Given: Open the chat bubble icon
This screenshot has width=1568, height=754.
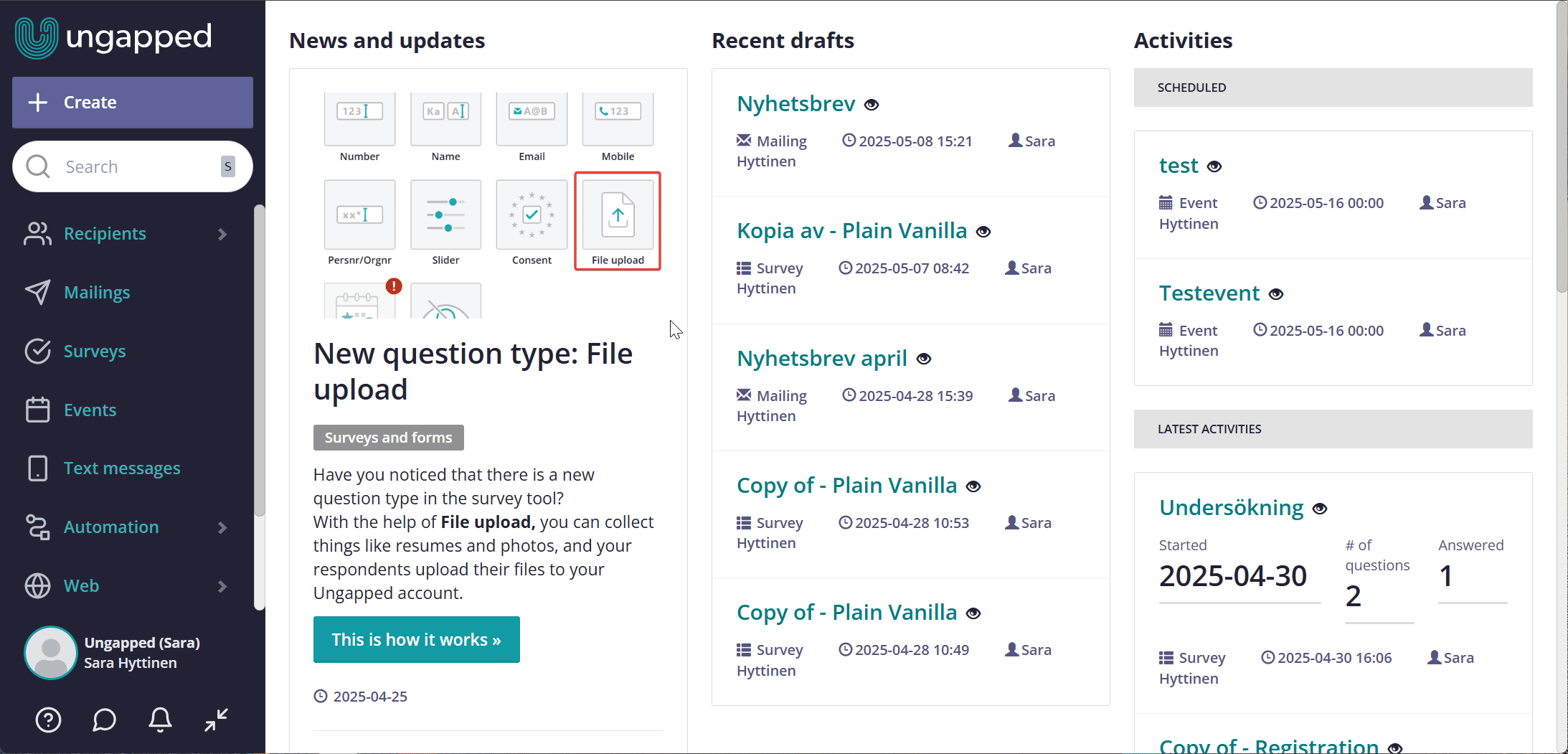Looking at the screenshot, I should coord(104,720).
